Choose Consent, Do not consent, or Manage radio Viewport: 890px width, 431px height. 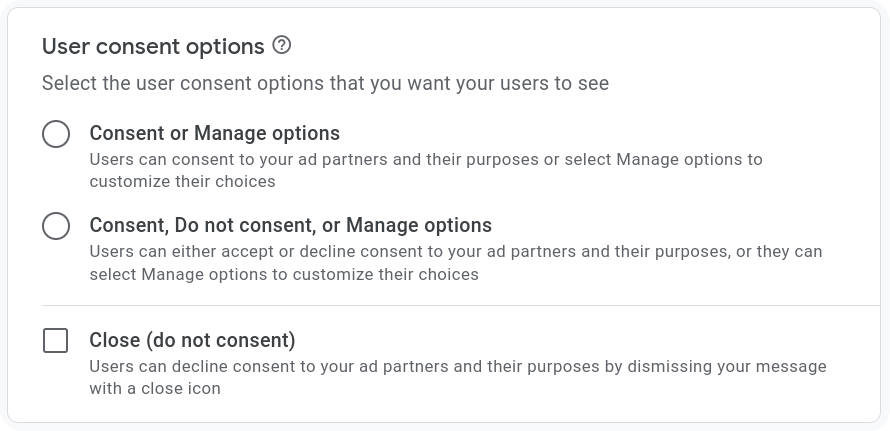[x=56, y=226]
